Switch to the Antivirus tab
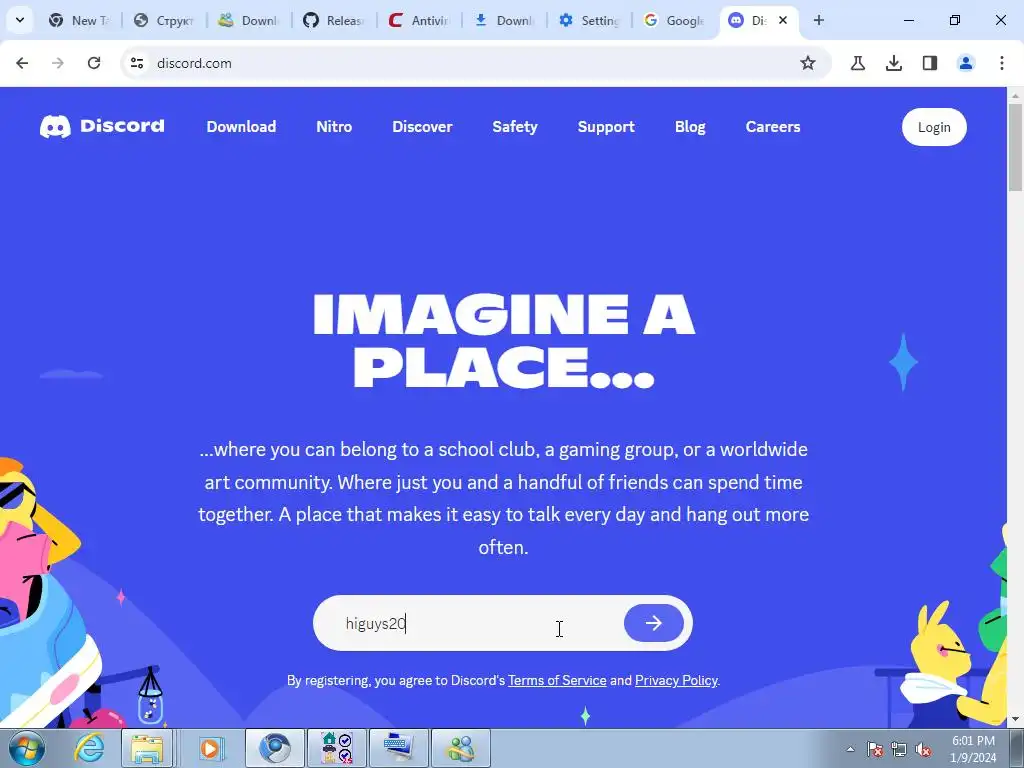Image resolution: width=1024 pixels, height=768 pixels. [x=418, y=20]
